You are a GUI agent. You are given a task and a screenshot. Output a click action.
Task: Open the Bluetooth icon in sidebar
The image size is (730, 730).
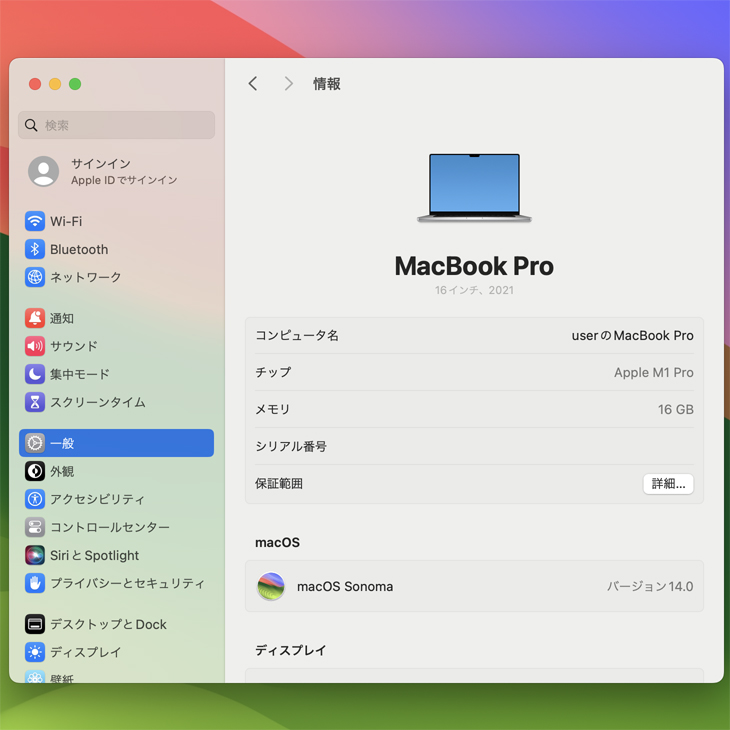coord(35,249)
